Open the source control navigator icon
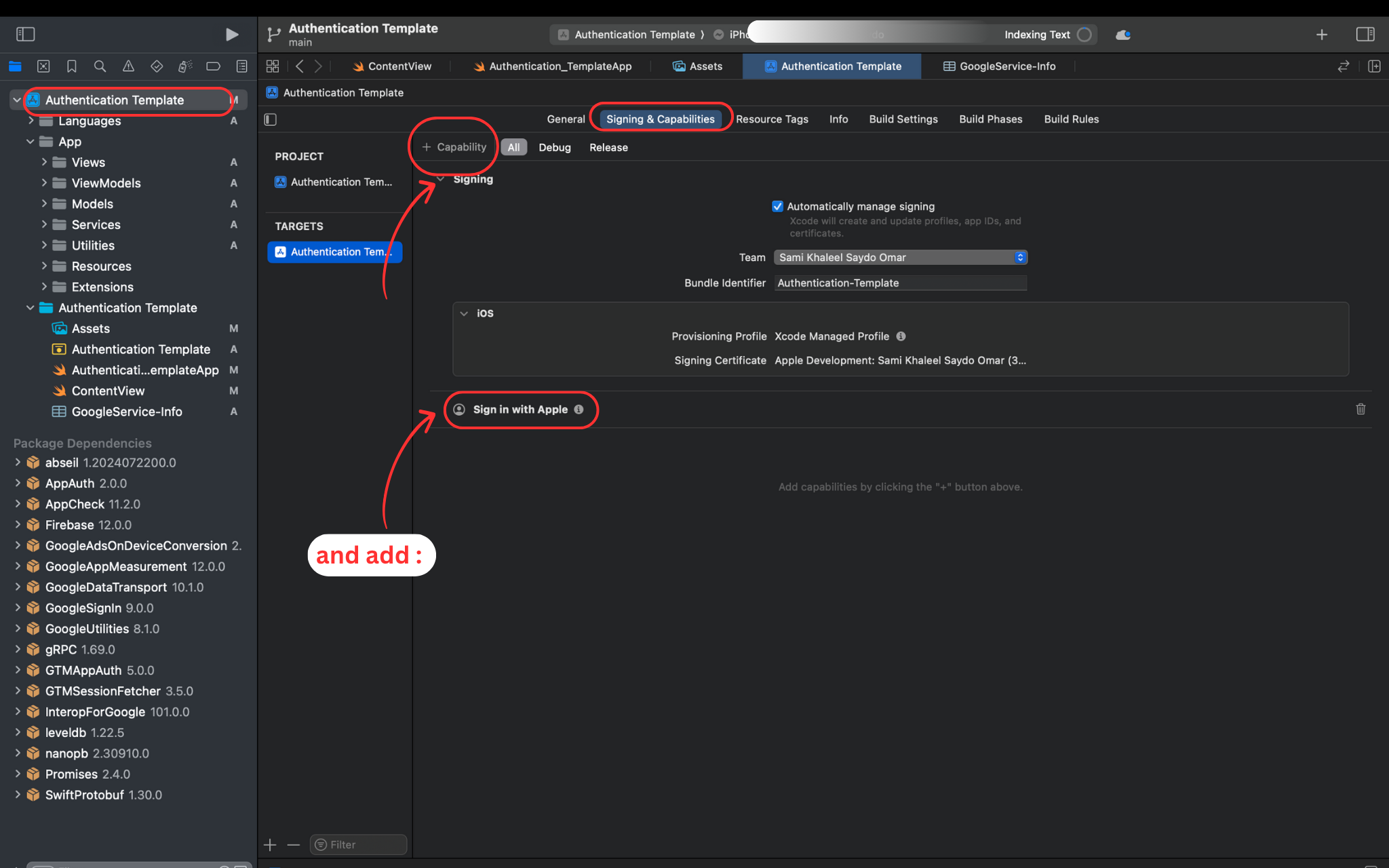1389x868 pixels. (x=43, y=66)
